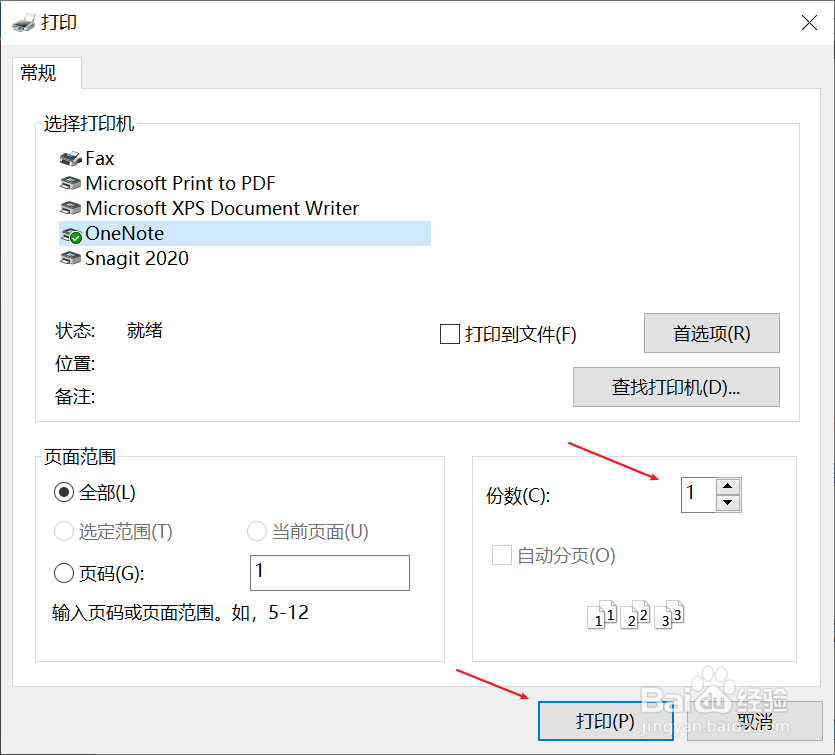Screen dimensions: 835x755
Task: Open the 常规 tab
Action: (x=47, y=73)
